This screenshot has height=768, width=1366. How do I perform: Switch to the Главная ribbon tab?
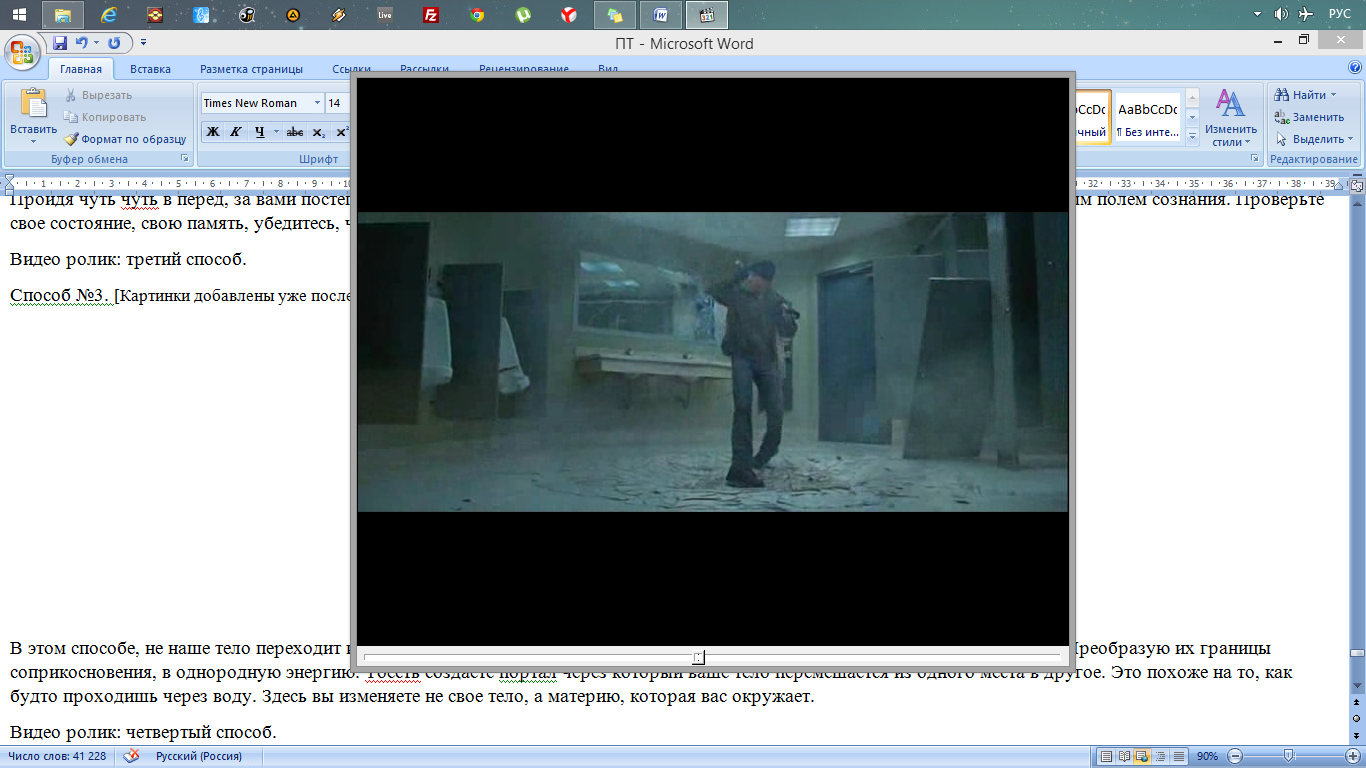(80, 69)
